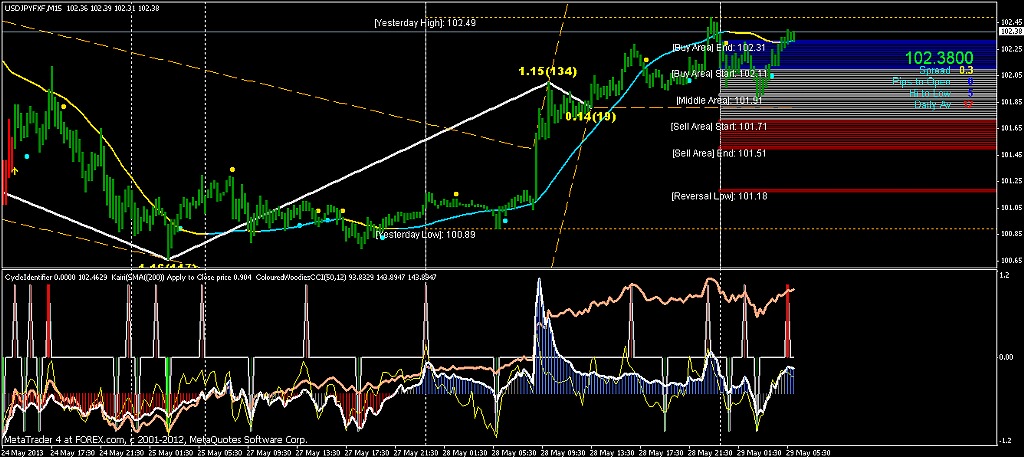The height and width of the screenshot is (457, 1024).
Task: Click the large green 102.3800 price display
Action: [939, 57]
